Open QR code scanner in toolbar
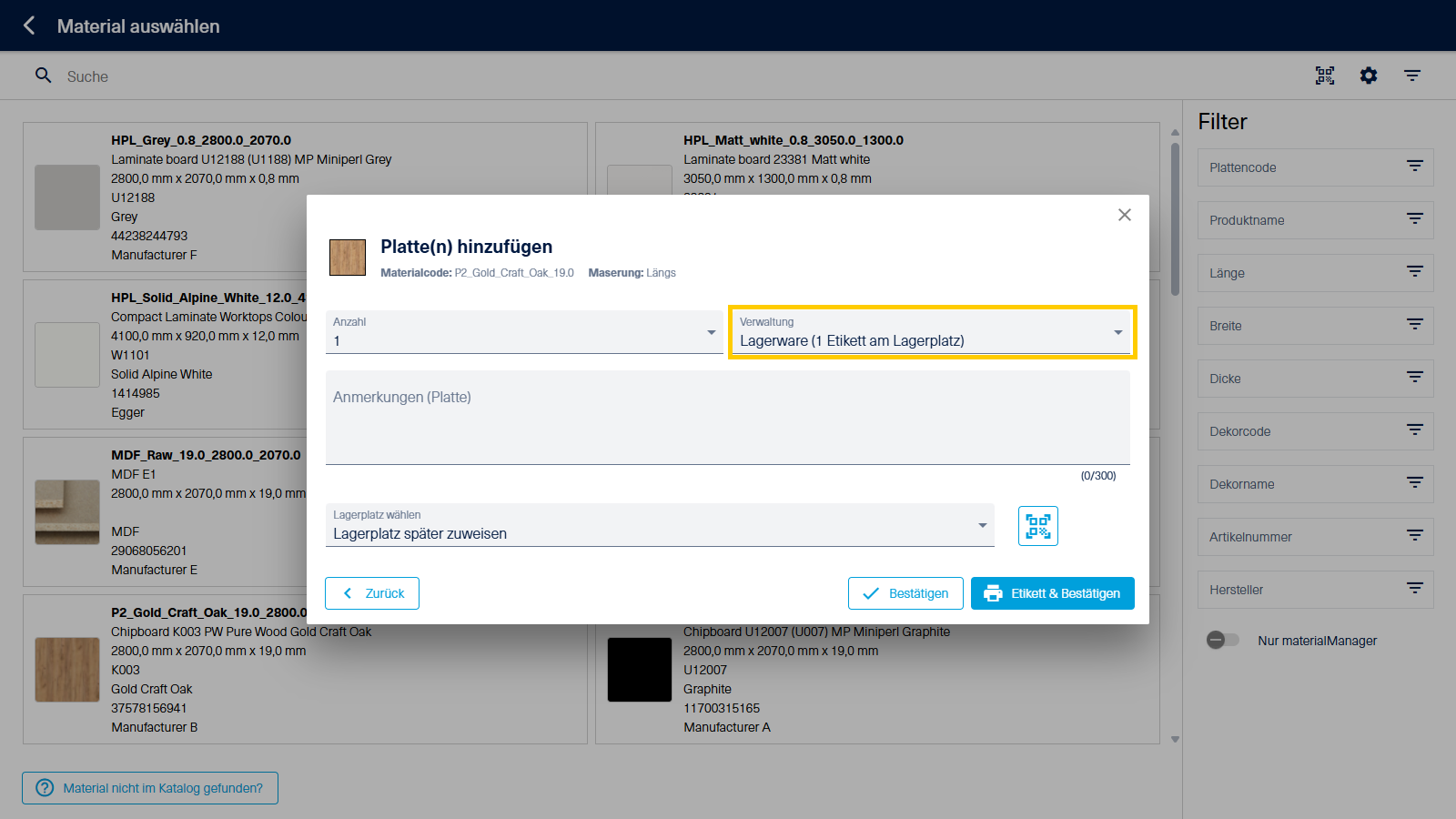Viewport: 1456px width, 819px height. click(x=1325, y=76)
